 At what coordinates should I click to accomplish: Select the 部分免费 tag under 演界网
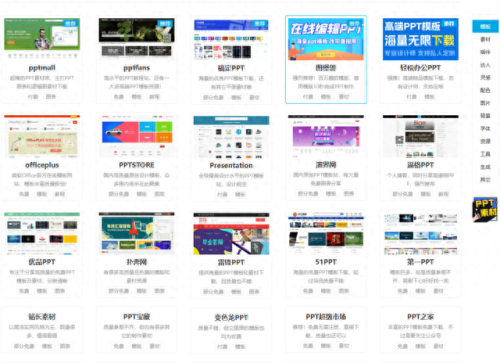point(308,194)
